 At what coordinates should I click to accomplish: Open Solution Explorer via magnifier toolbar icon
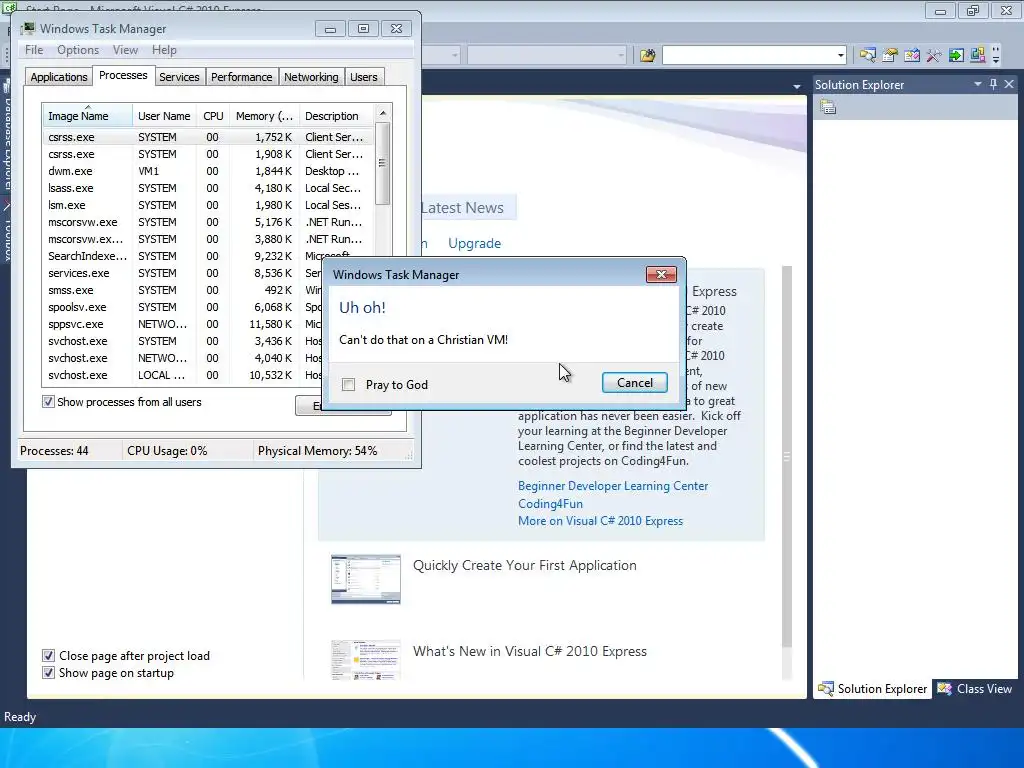click(867, 56)
